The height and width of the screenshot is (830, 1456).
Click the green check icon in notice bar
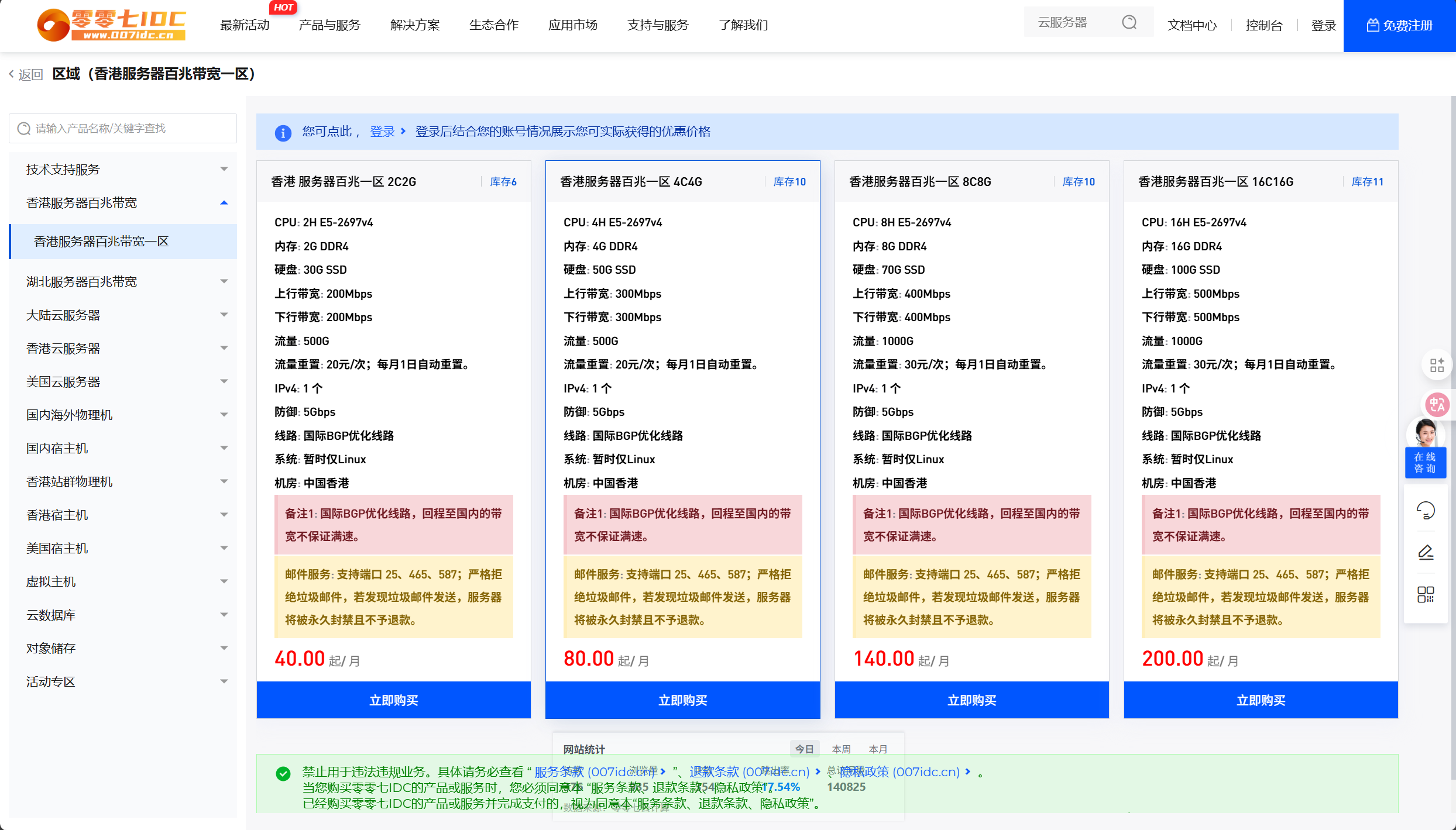(283, 774)
